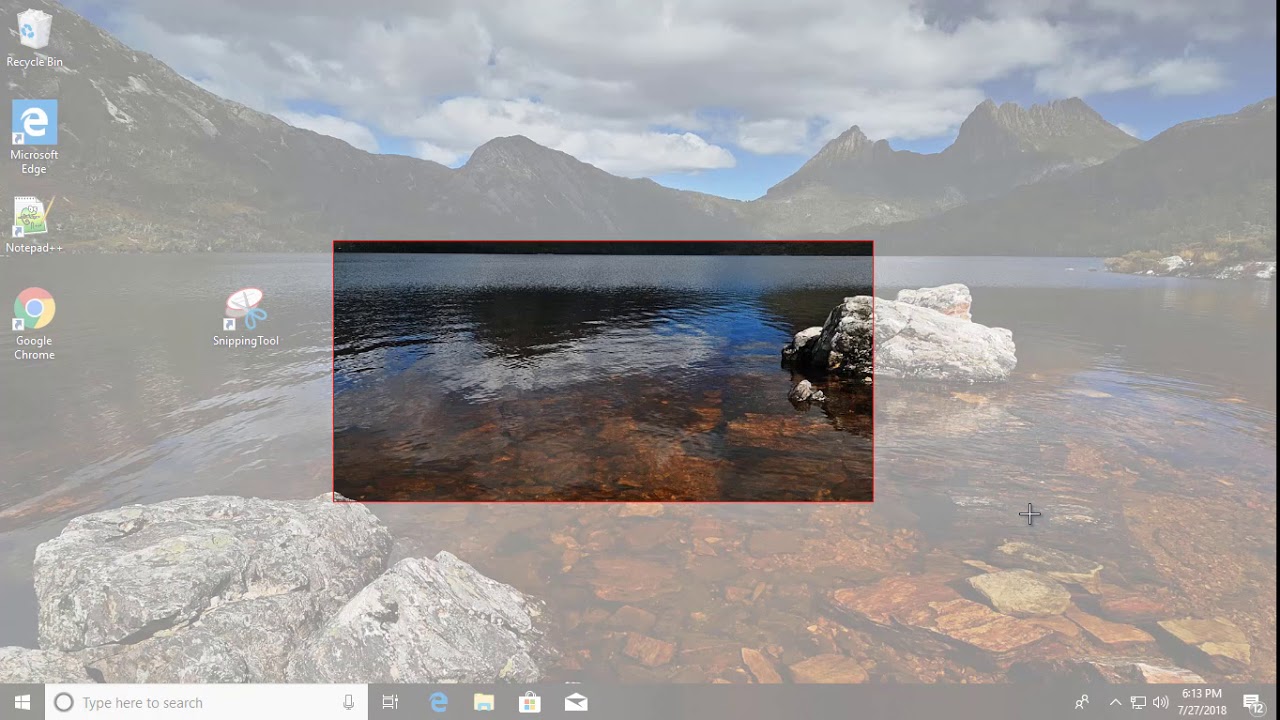
Task: Open the People icon in system tray
Action: 1082,703
